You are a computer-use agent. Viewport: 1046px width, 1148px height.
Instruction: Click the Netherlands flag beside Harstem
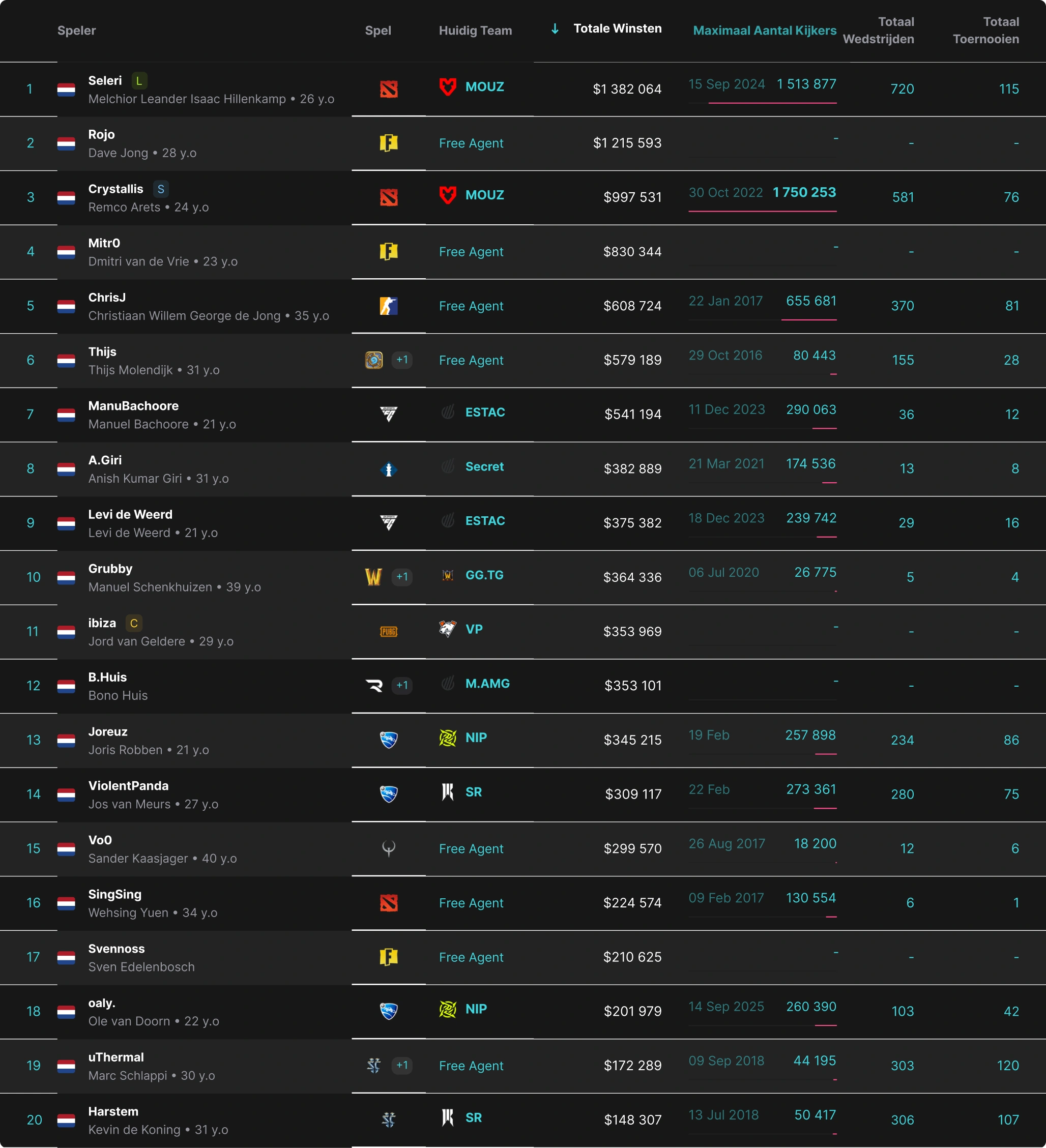coord(66,1120)
